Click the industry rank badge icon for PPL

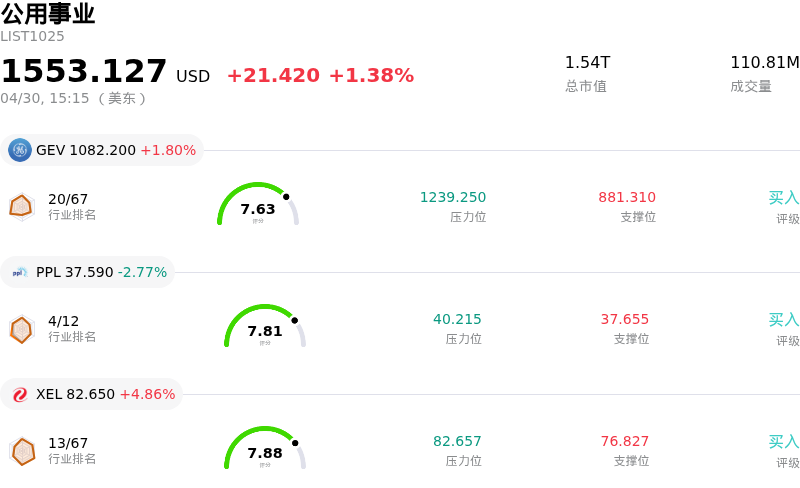coord(21,329)
